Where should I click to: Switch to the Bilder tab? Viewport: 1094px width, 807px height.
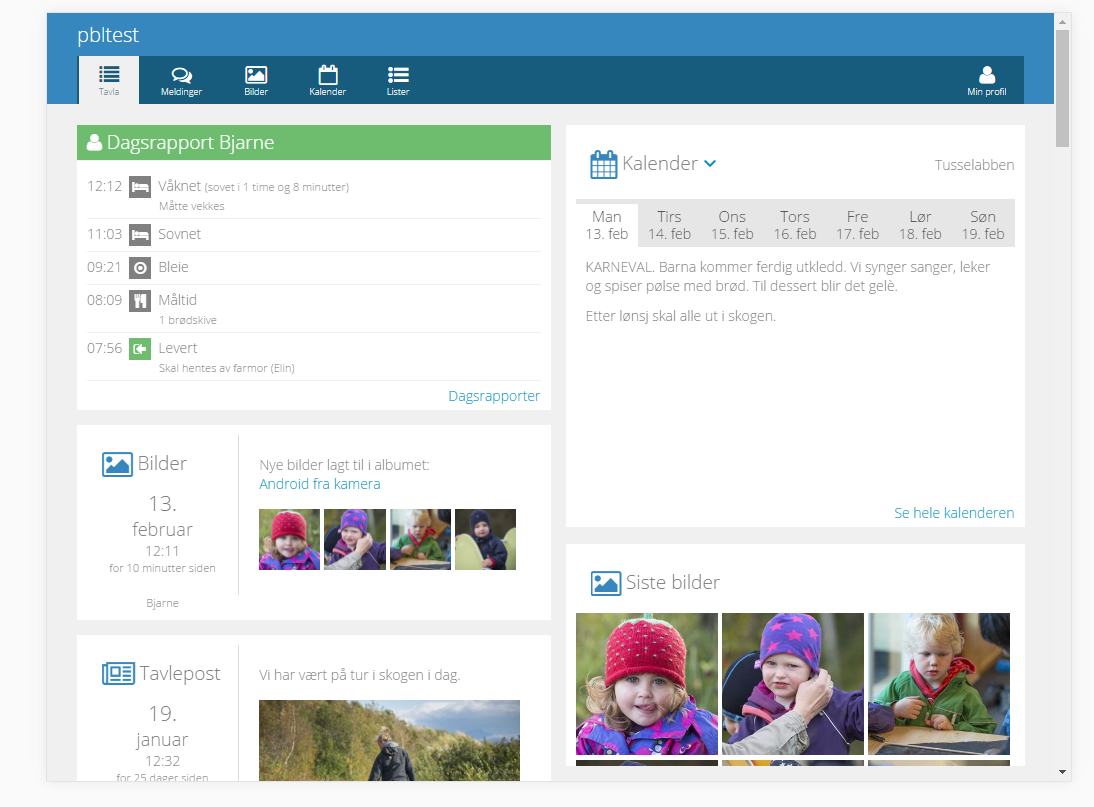pyautogui.click(x=256, y=80)
